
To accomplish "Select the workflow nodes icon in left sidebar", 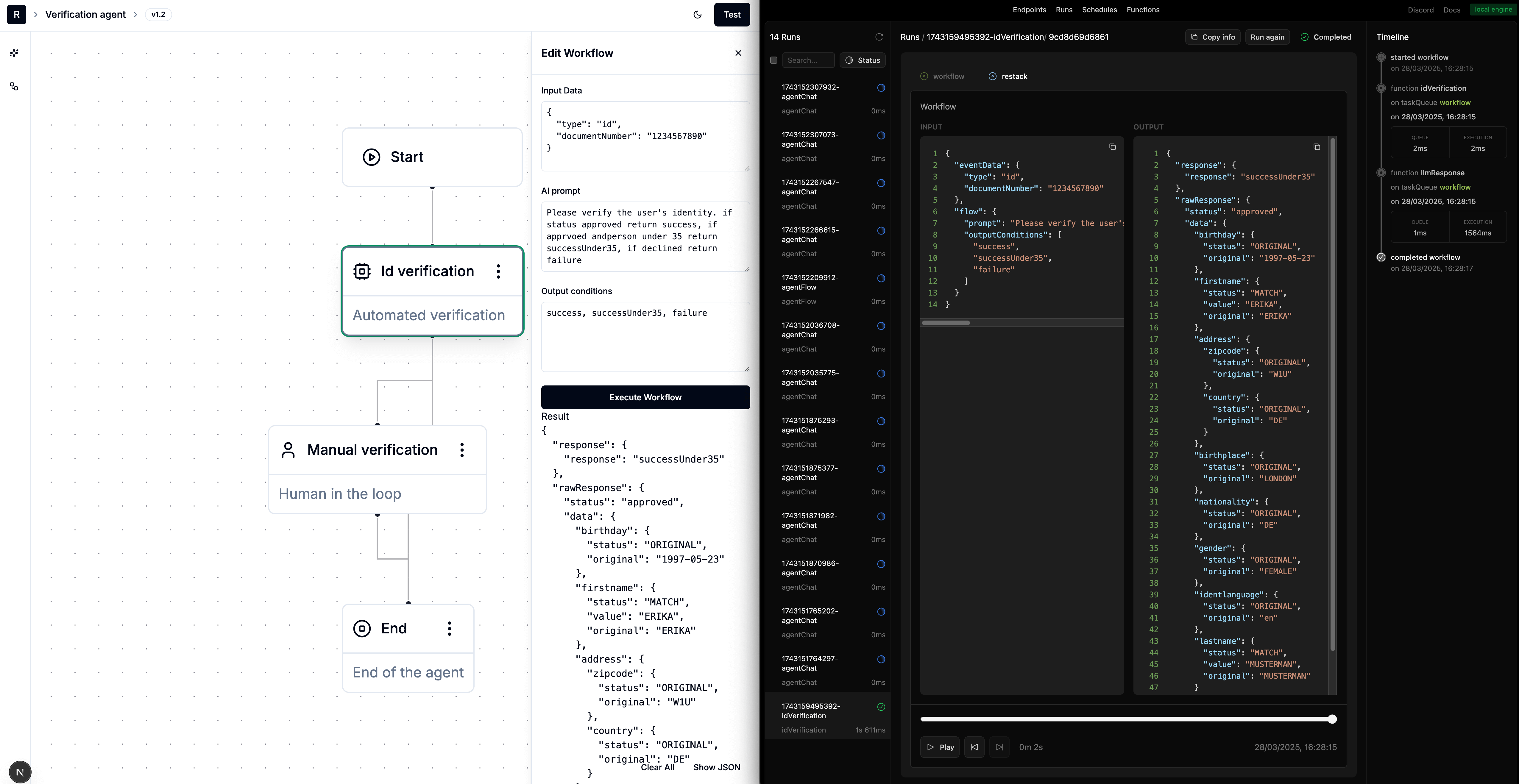I will coord(14,86).
